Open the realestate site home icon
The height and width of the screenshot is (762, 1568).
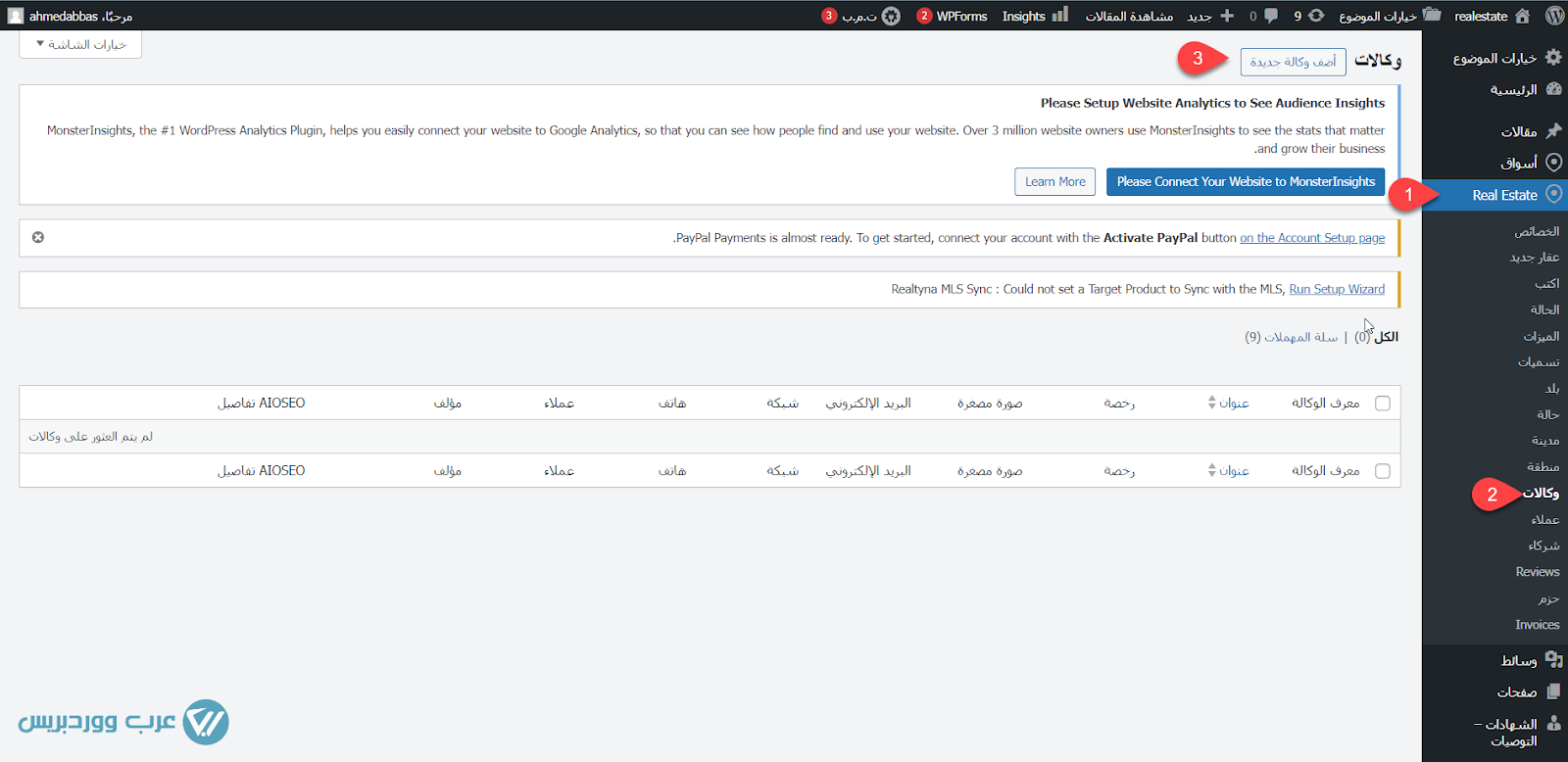(x=1522, y=16)
